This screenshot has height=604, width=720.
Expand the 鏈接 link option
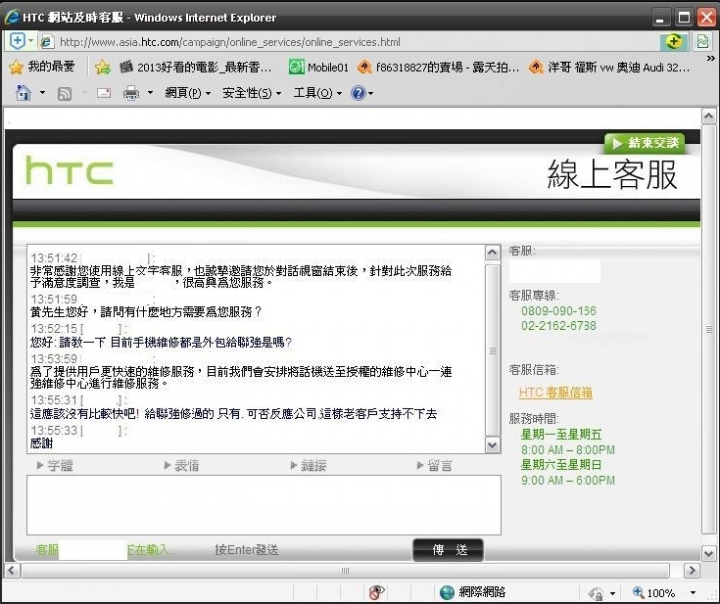coord(308,466)
